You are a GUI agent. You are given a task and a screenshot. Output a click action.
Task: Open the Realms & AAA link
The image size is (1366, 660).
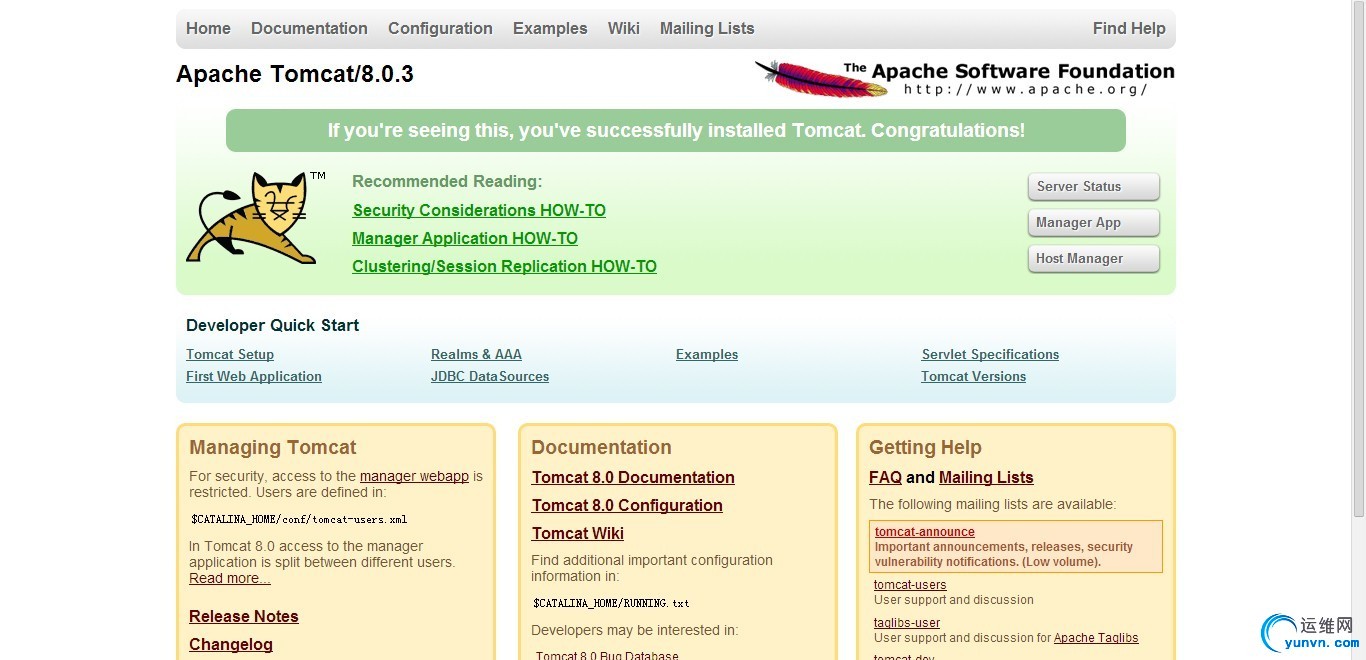[476, 354]
